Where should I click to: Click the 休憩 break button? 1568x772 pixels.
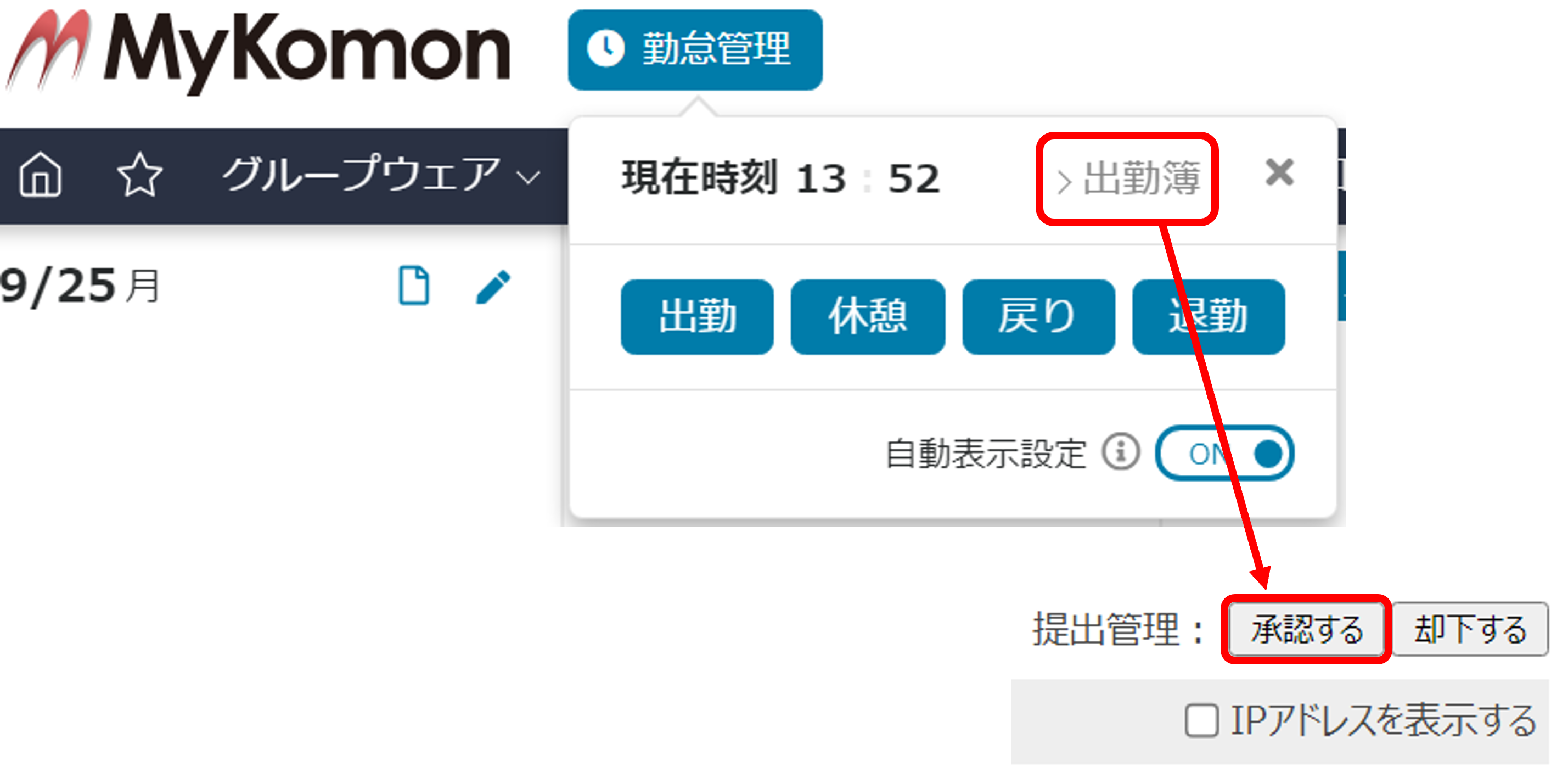(x=867, y=317)
